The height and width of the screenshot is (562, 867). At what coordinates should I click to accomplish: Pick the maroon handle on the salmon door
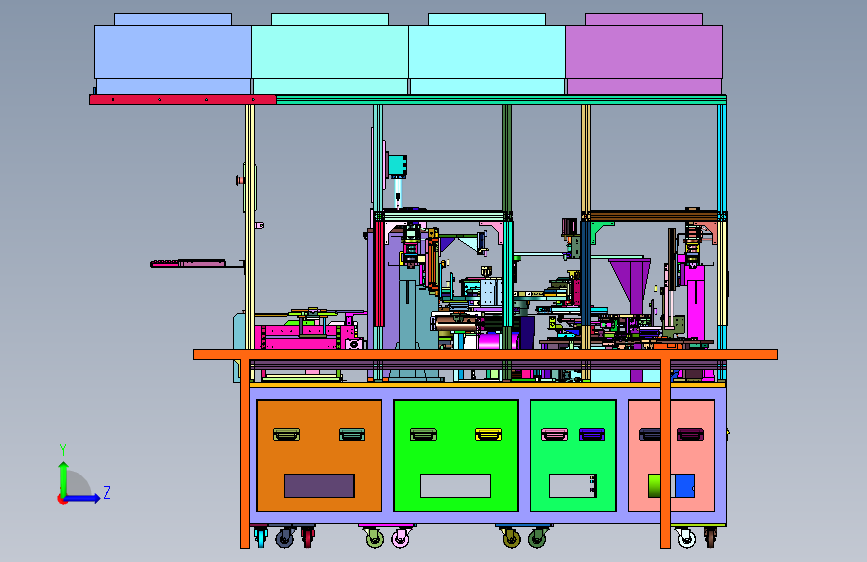(x=691, y=435)
